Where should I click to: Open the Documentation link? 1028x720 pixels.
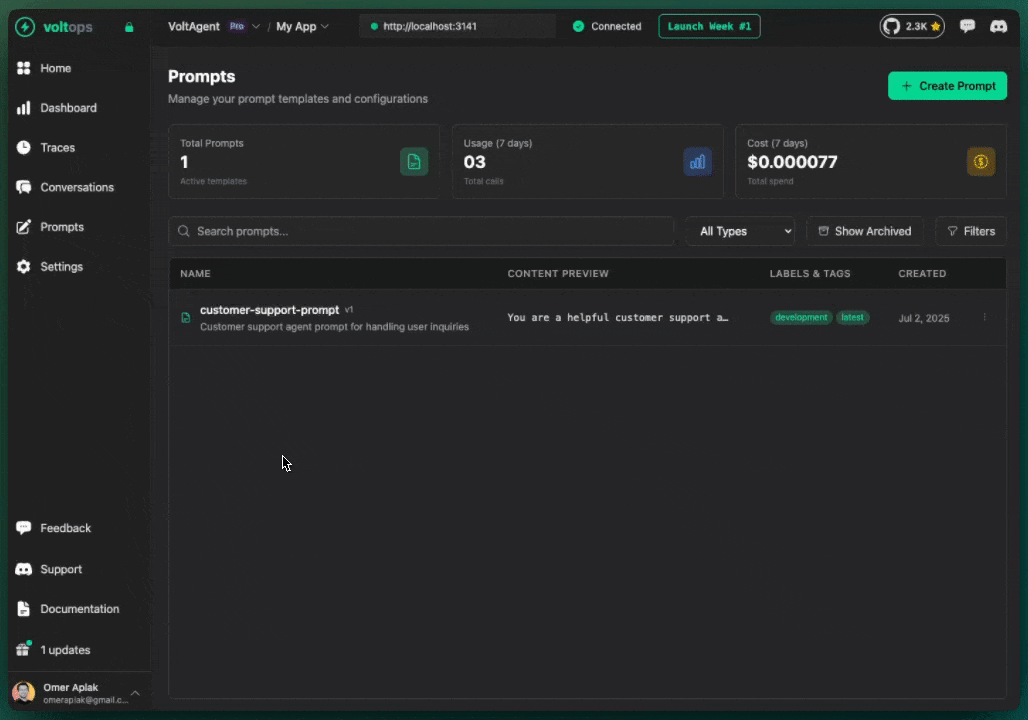click(79, 609)
